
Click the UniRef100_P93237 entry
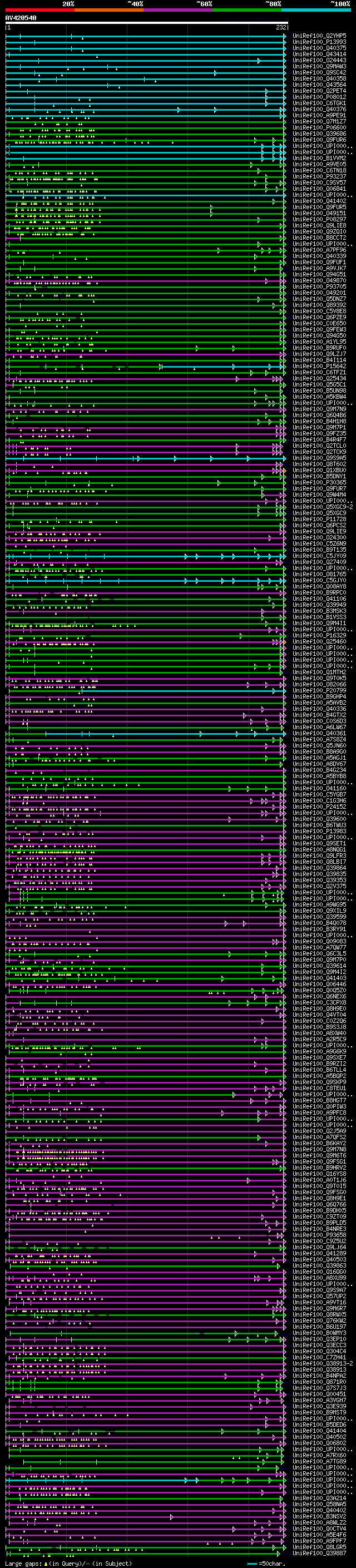tap(319, 176)
